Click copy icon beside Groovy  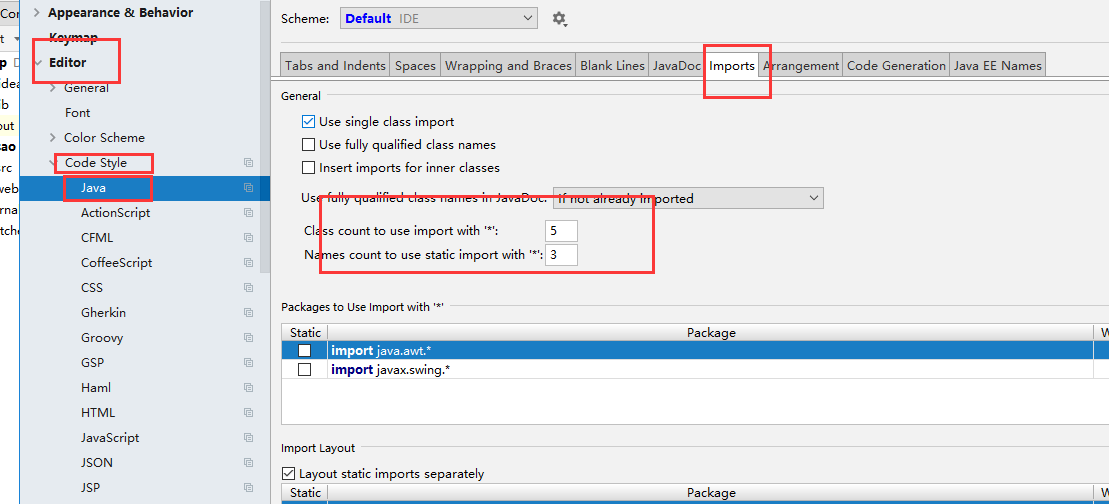point(248,338)
